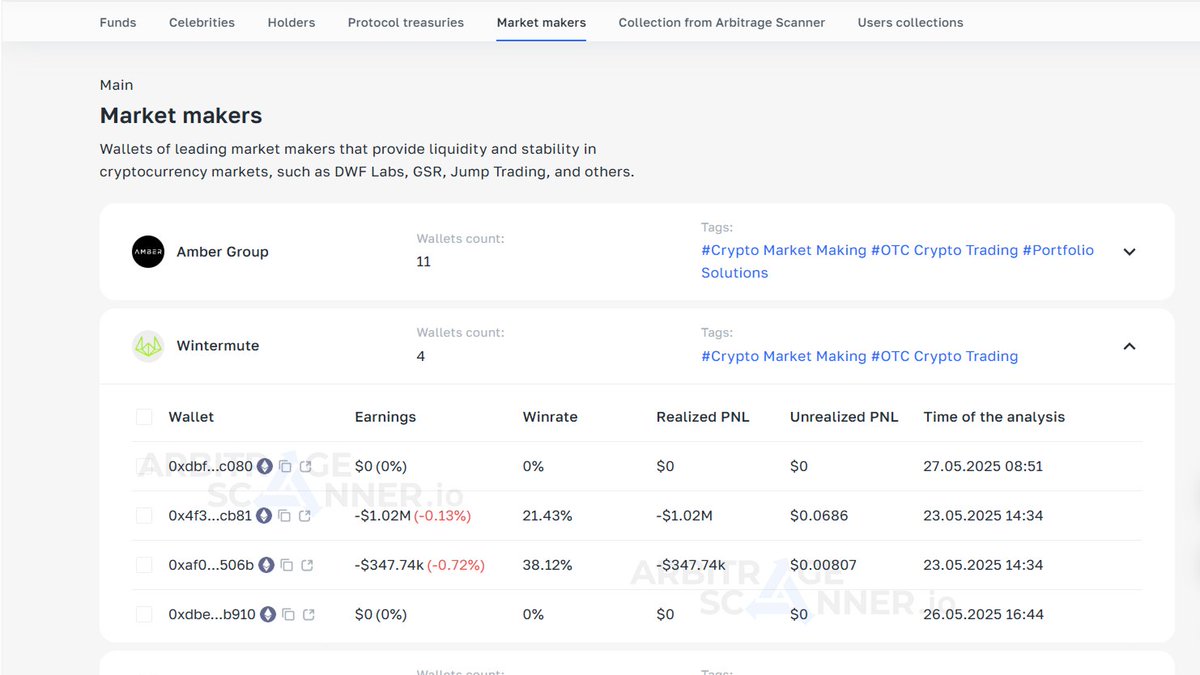Screen dimensions: 1200x675
Task: Click Ethereum icon next to 0xdbe...b910
Action: coord(268,614)
